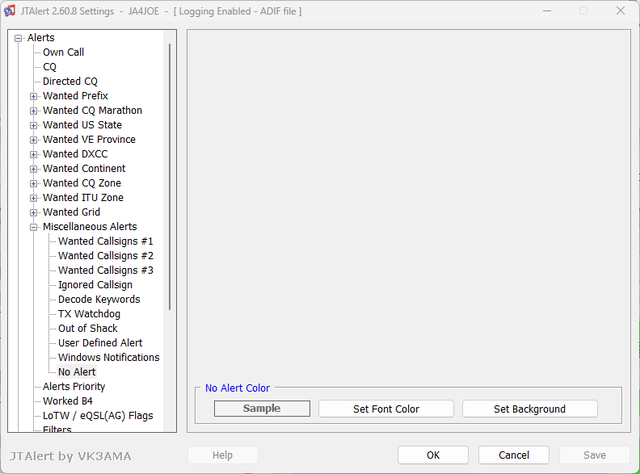Expand the Wanted US State node
This screenshot has width=640, height=474.
point(33,125)
